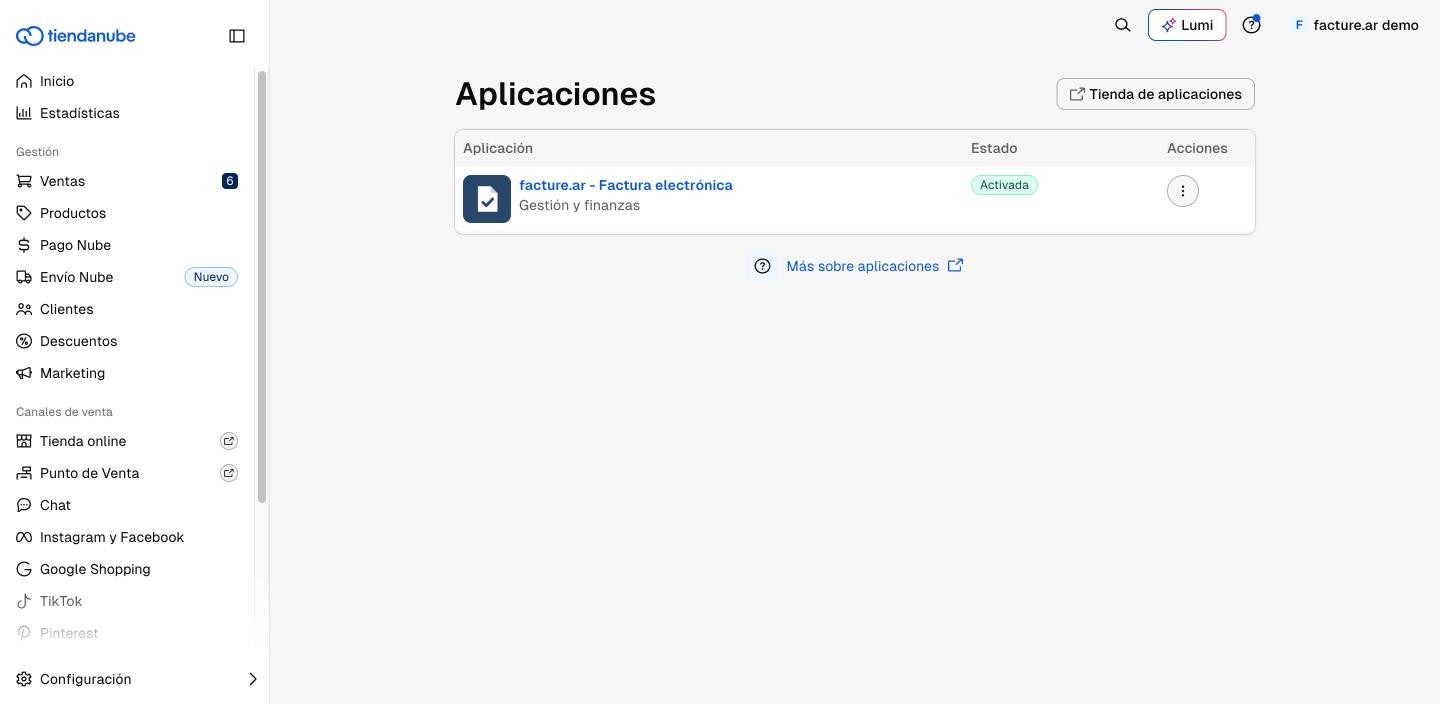The height and width of the screenshot is (704, 1440).
Task: Click the F account avatar
Action: tap(1299, 25)
